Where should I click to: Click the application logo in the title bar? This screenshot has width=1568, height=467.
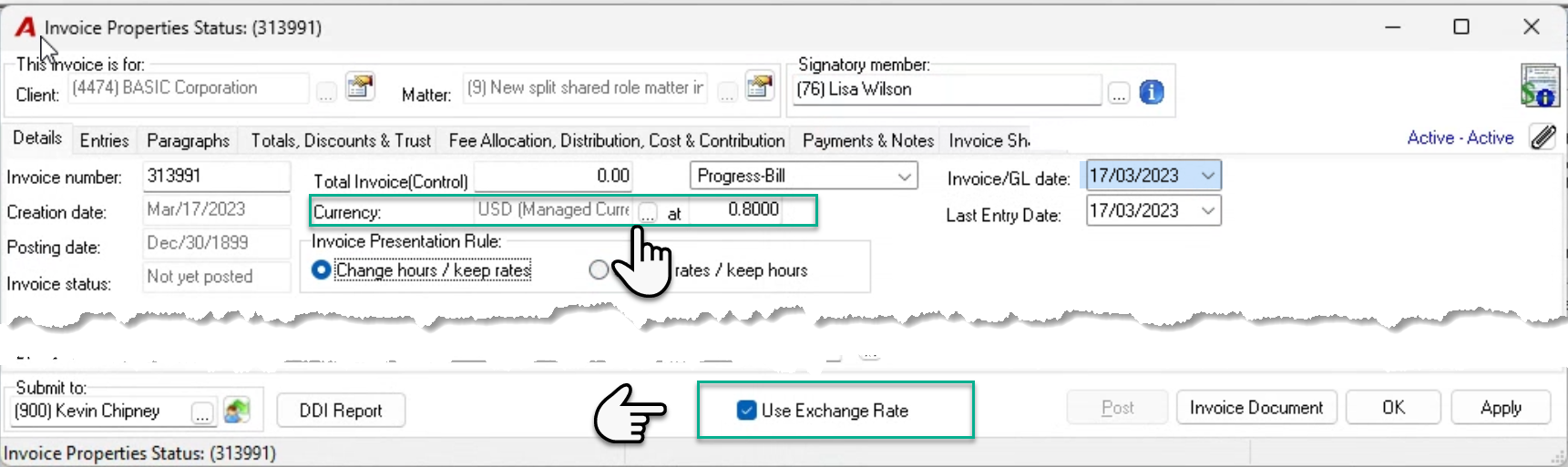tap(26, 27)
